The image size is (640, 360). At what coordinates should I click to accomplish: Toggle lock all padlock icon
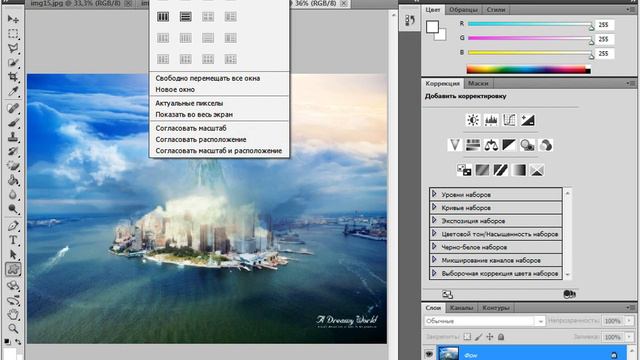(x=501, y=337)
